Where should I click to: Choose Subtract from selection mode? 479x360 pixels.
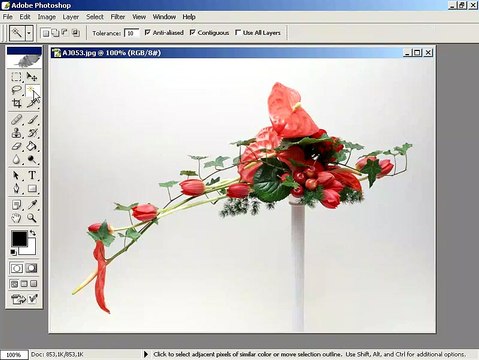[65, 33]
